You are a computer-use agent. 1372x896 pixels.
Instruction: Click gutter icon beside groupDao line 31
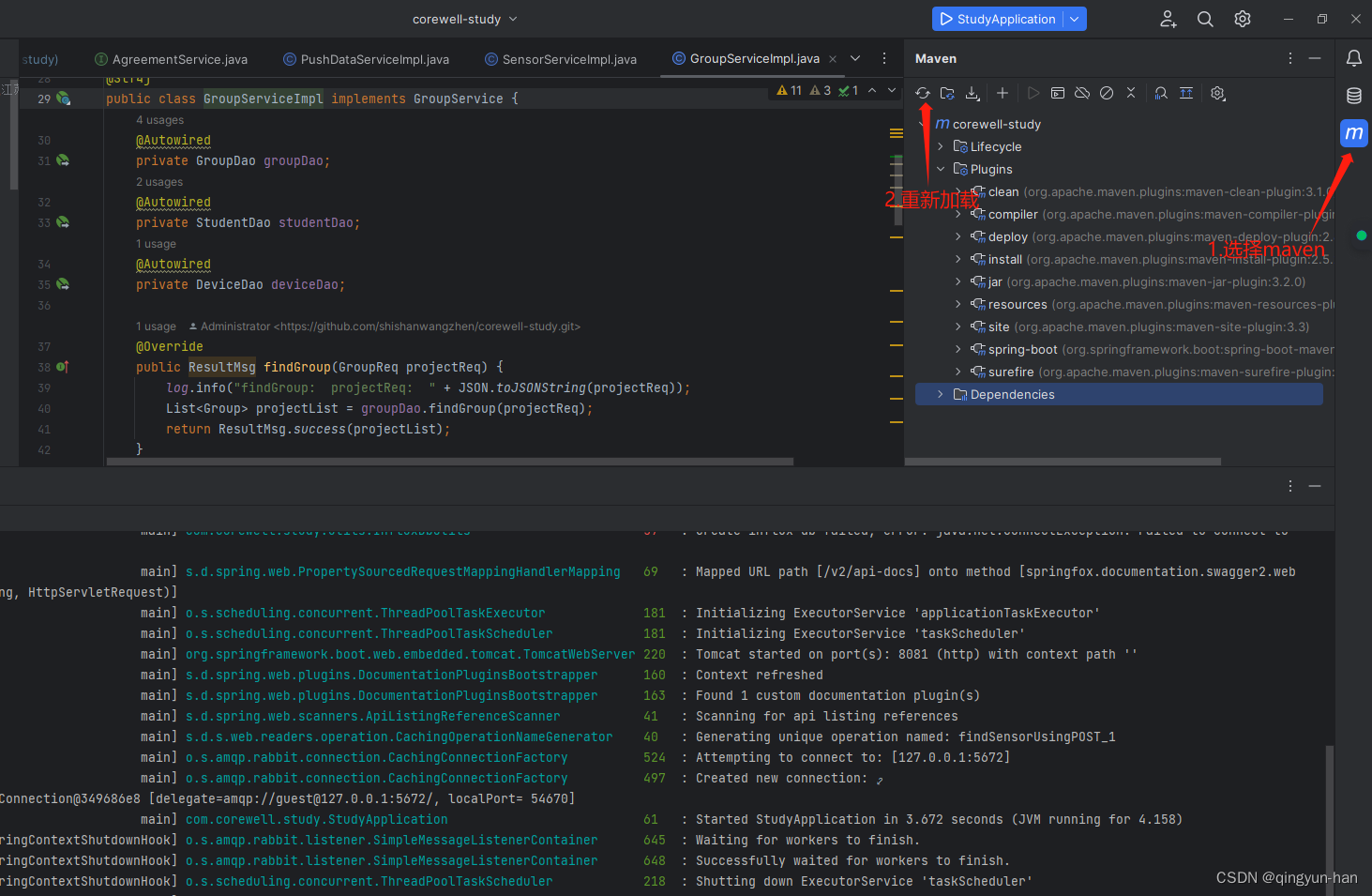tap(63, 160)
